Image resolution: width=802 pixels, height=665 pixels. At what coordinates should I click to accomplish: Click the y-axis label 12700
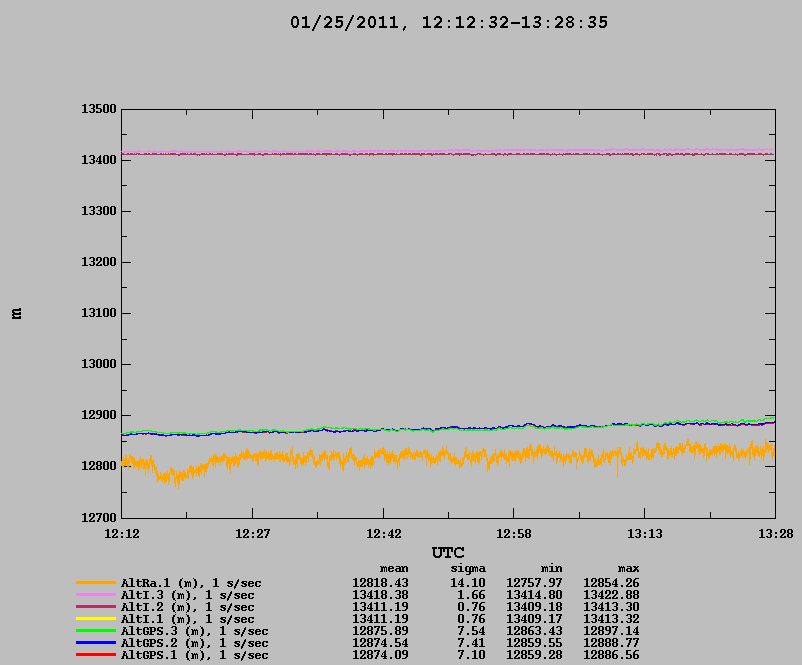click(x=99, y=518)
